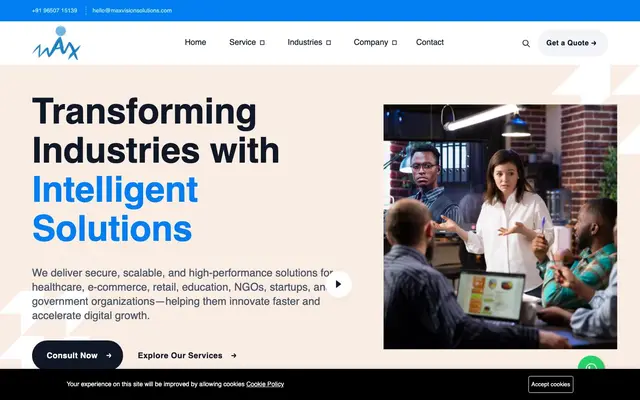Expand the Service dropdown indicator
The height and width of the screenshot is (400, 640).
coord(262,42)
